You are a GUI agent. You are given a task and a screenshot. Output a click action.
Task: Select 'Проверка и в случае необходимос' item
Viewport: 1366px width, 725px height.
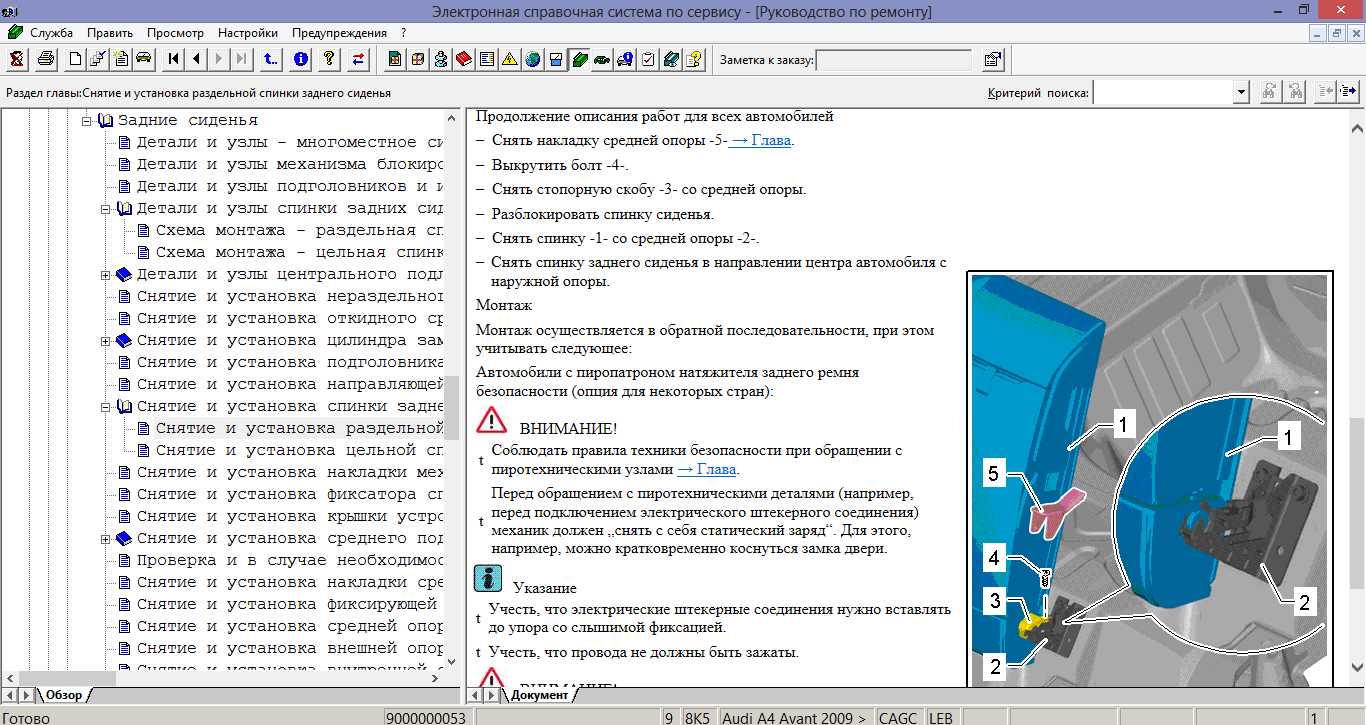click(280, 561)
